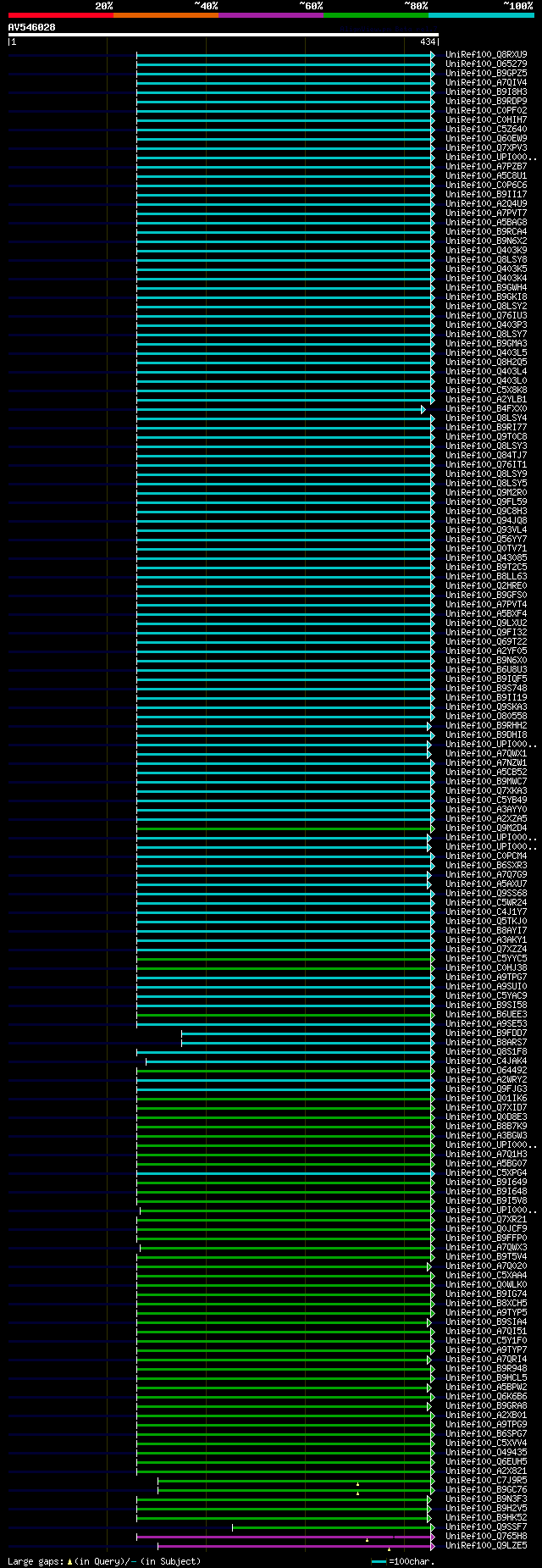Image resolution: width=542 pixels, height=1568 pixels.
Task: Pick hit UniRef100_C0HJ38
Action: point(486,967)
